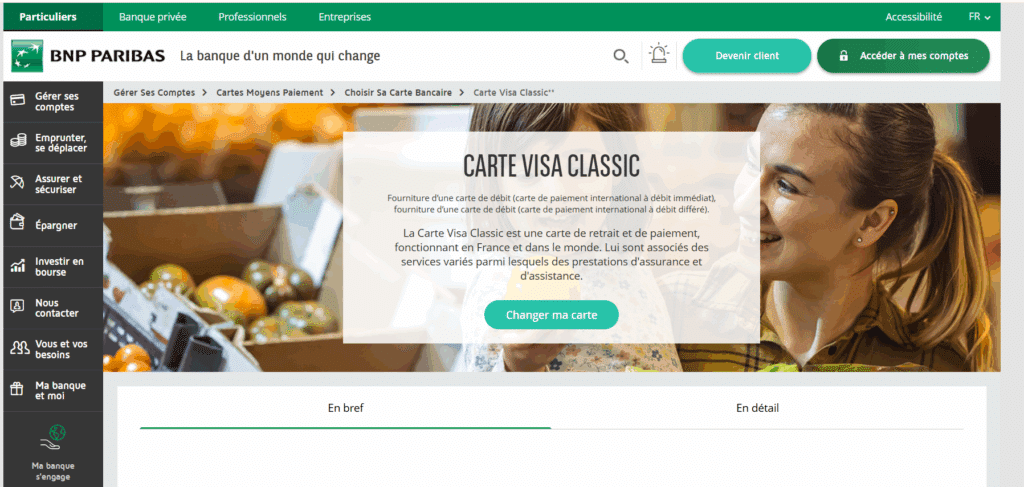
Task: Click the Changer ma carte button
Action: click(551, 315)
